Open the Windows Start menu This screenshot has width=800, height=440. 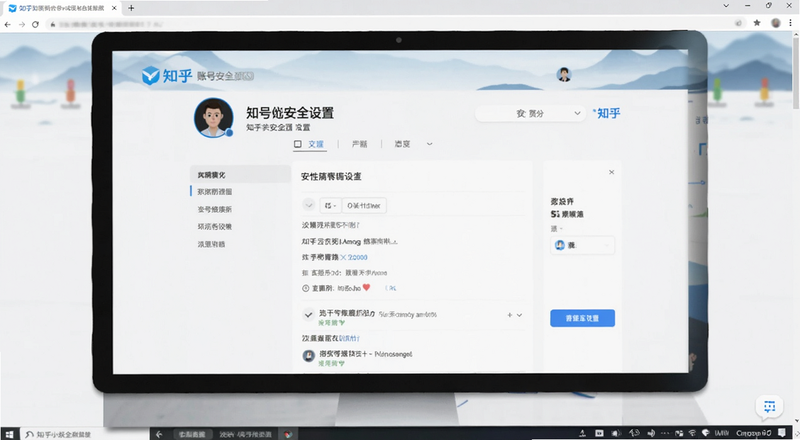coord(9,434)
